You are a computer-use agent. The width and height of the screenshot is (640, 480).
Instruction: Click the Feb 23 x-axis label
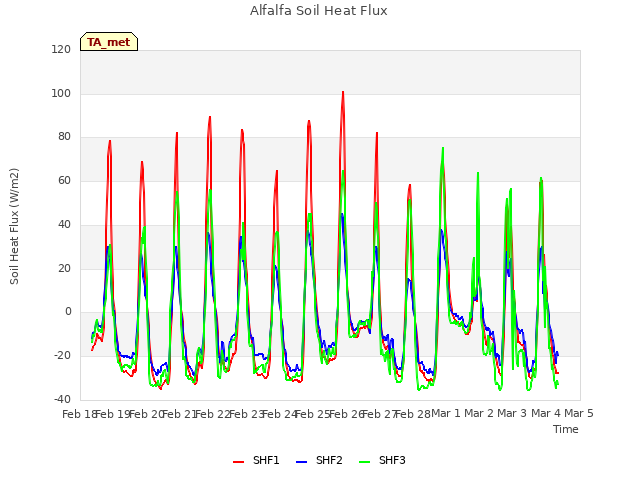246,414
